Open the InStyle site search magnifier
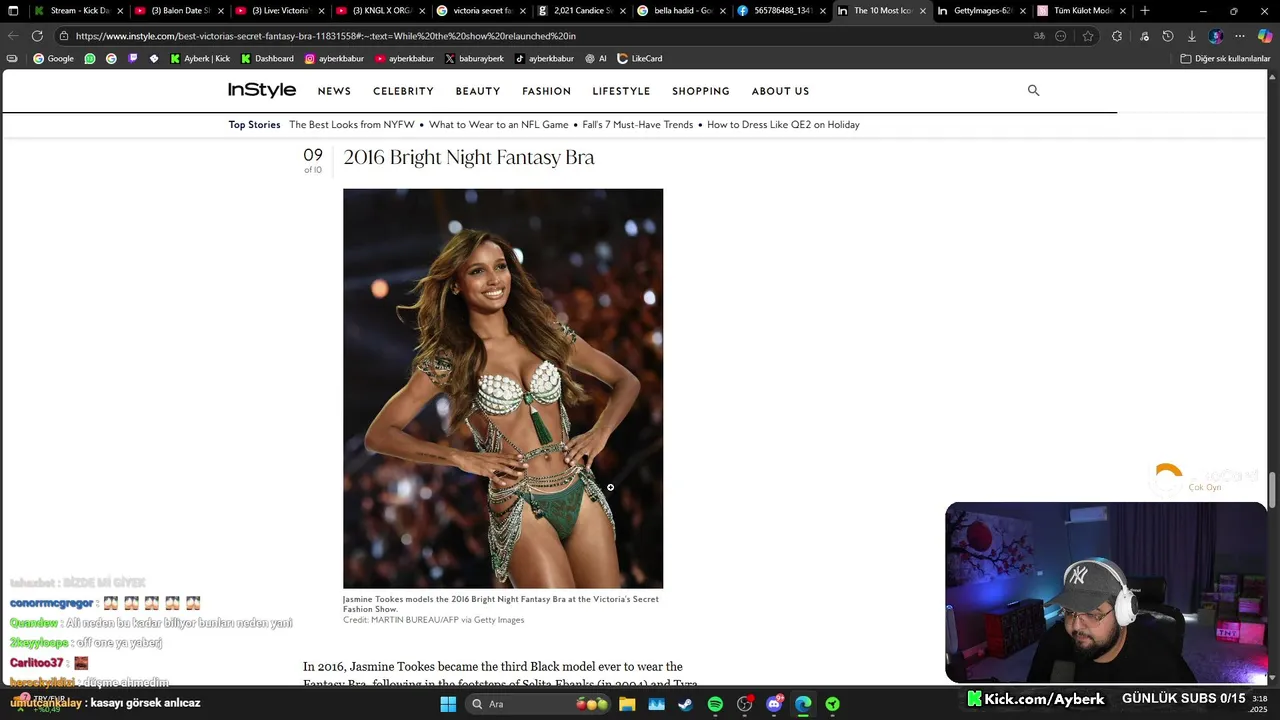 click(1033, 90)
